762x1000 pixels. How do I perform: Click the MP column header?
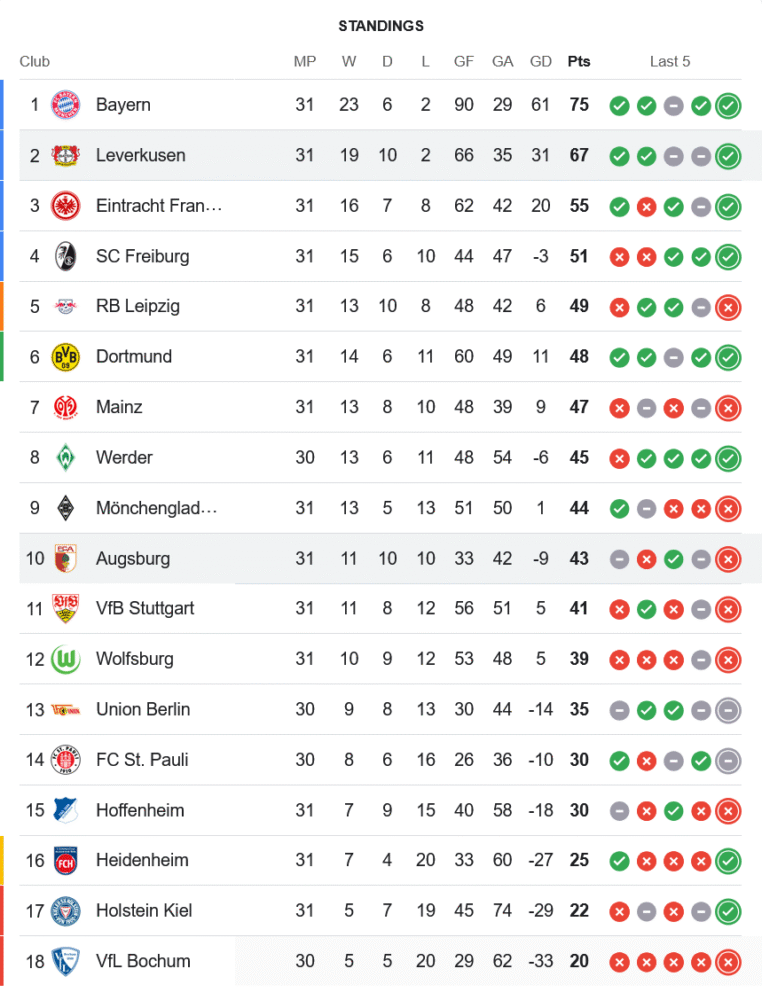(x=305, y=61)
